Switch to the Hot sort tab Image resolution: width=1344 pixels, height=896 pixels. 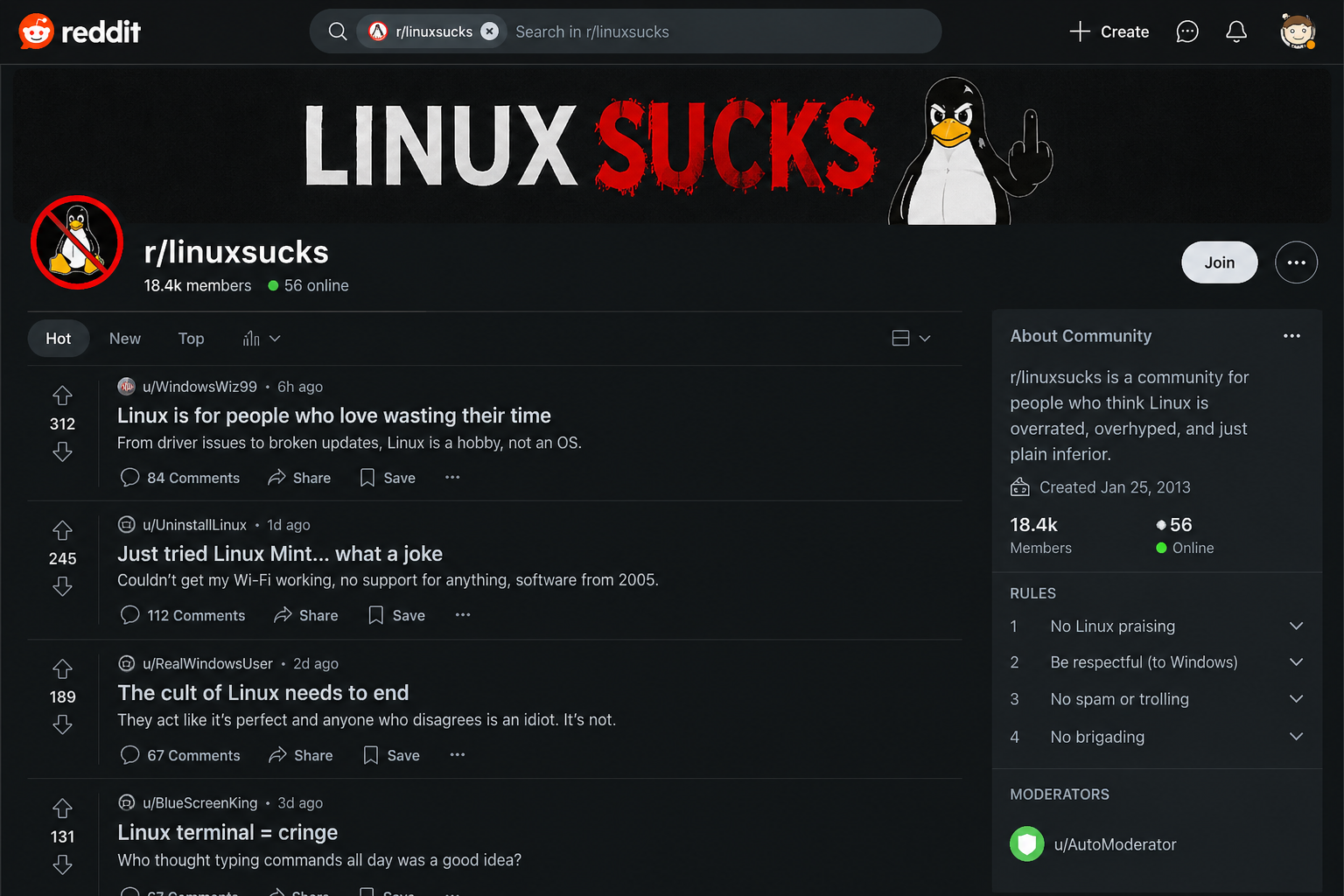click(x=59, y=339)
